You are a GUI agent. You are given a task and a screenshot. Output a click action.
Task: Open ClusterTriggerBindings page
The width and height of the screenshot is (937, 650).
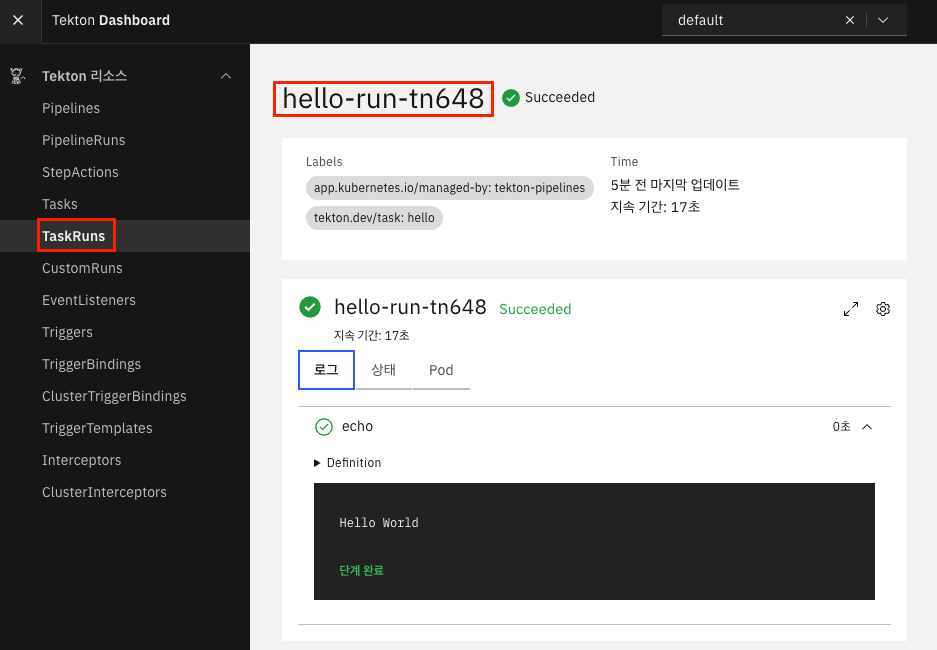coord(114,397)
